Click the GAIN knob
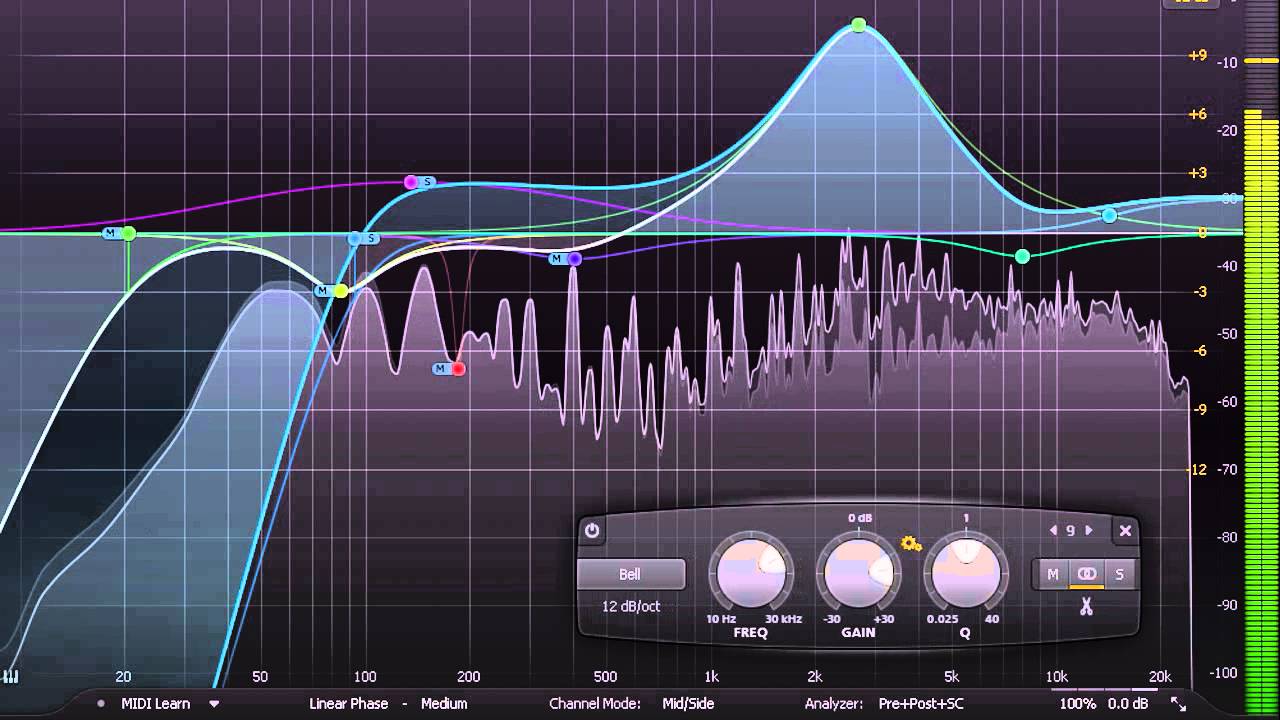Image resolution: width=1280 pixels, height=720 pixels. (x=858, y=575)
